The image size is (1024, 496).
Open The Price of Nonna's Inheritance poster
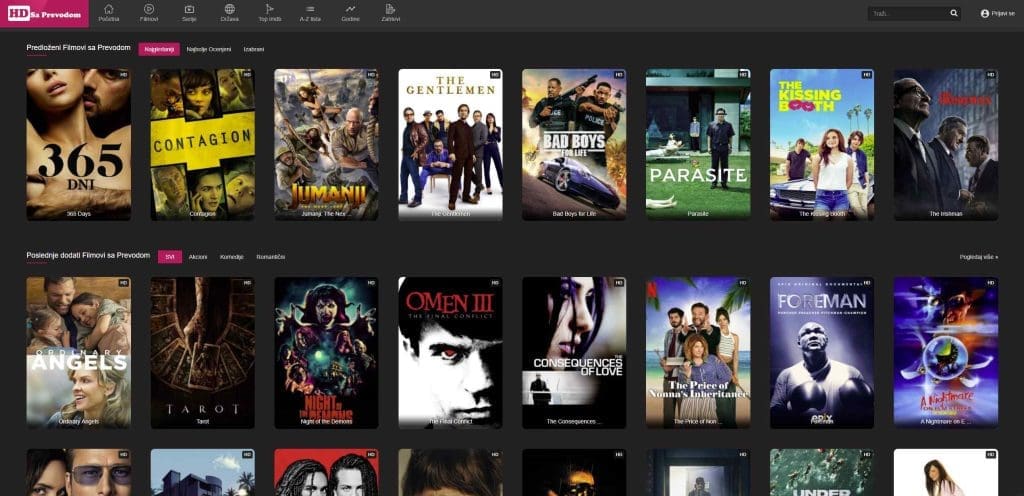[698, 352]
